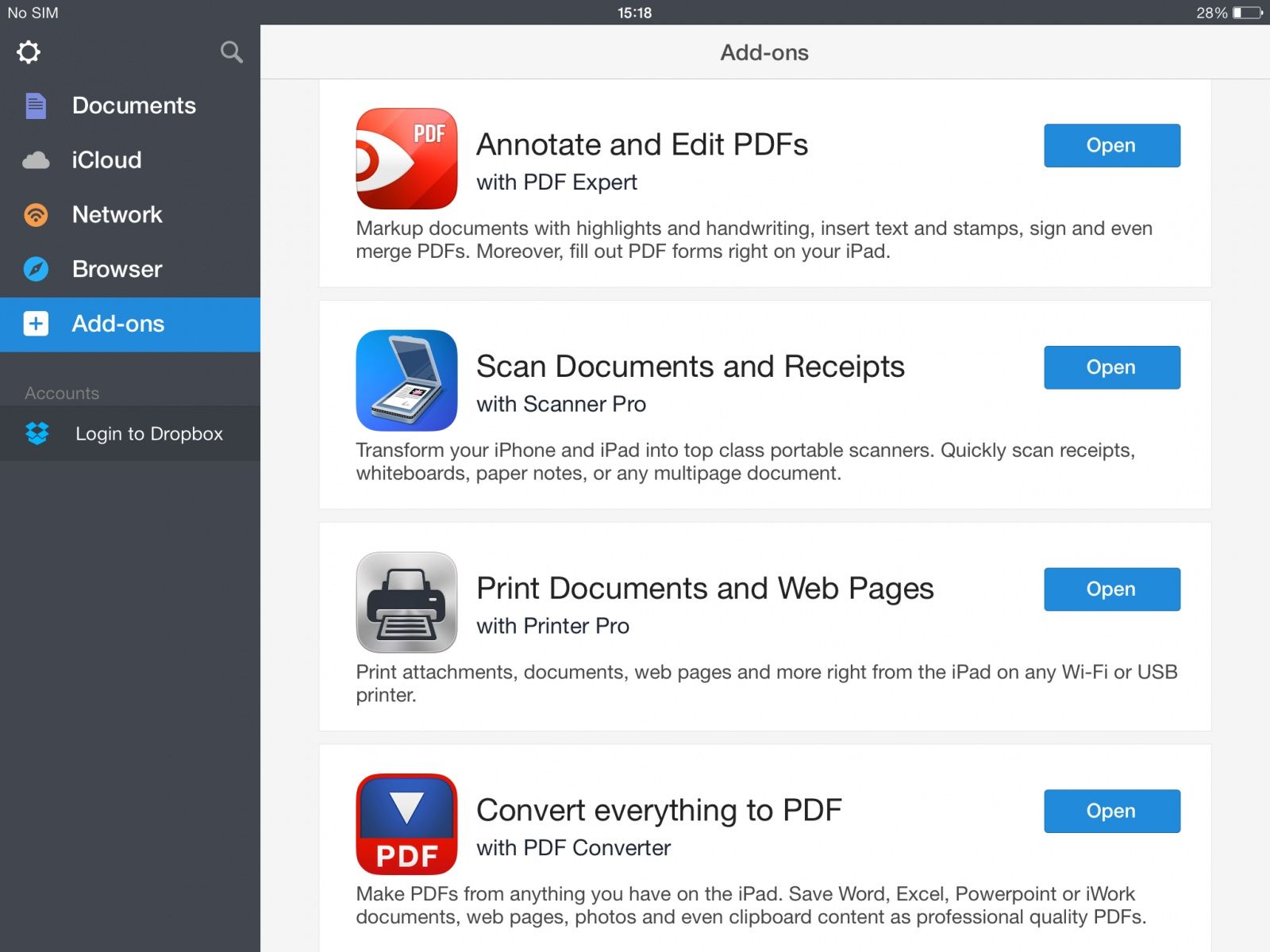Tap the search magnifier icon

coord(231,52)
